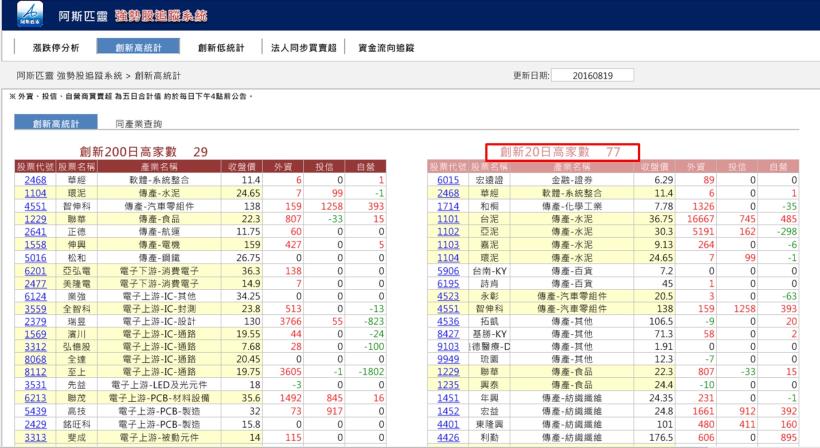Open stock code 6195 詩肯 link
This screenshot has width=820, height=448.
pos(448,283)
